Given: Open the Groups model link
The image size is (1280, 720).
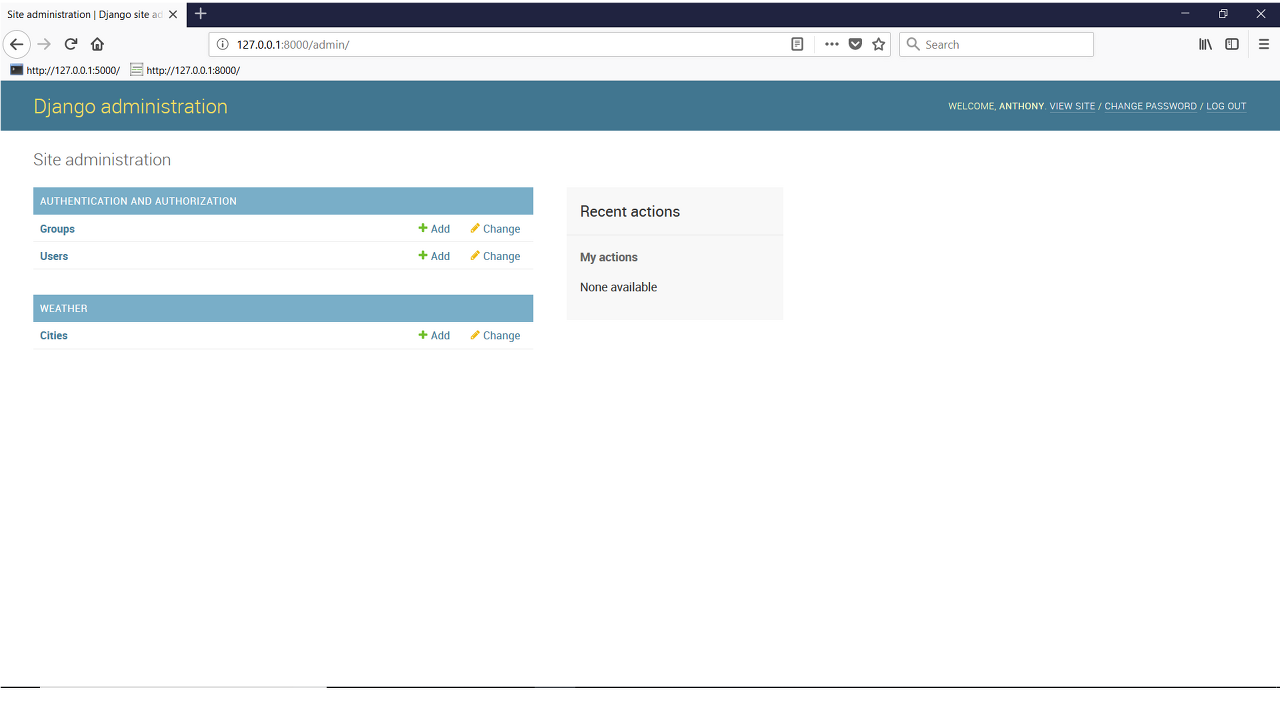Looking at the screenshot, I should pos(57,229).
